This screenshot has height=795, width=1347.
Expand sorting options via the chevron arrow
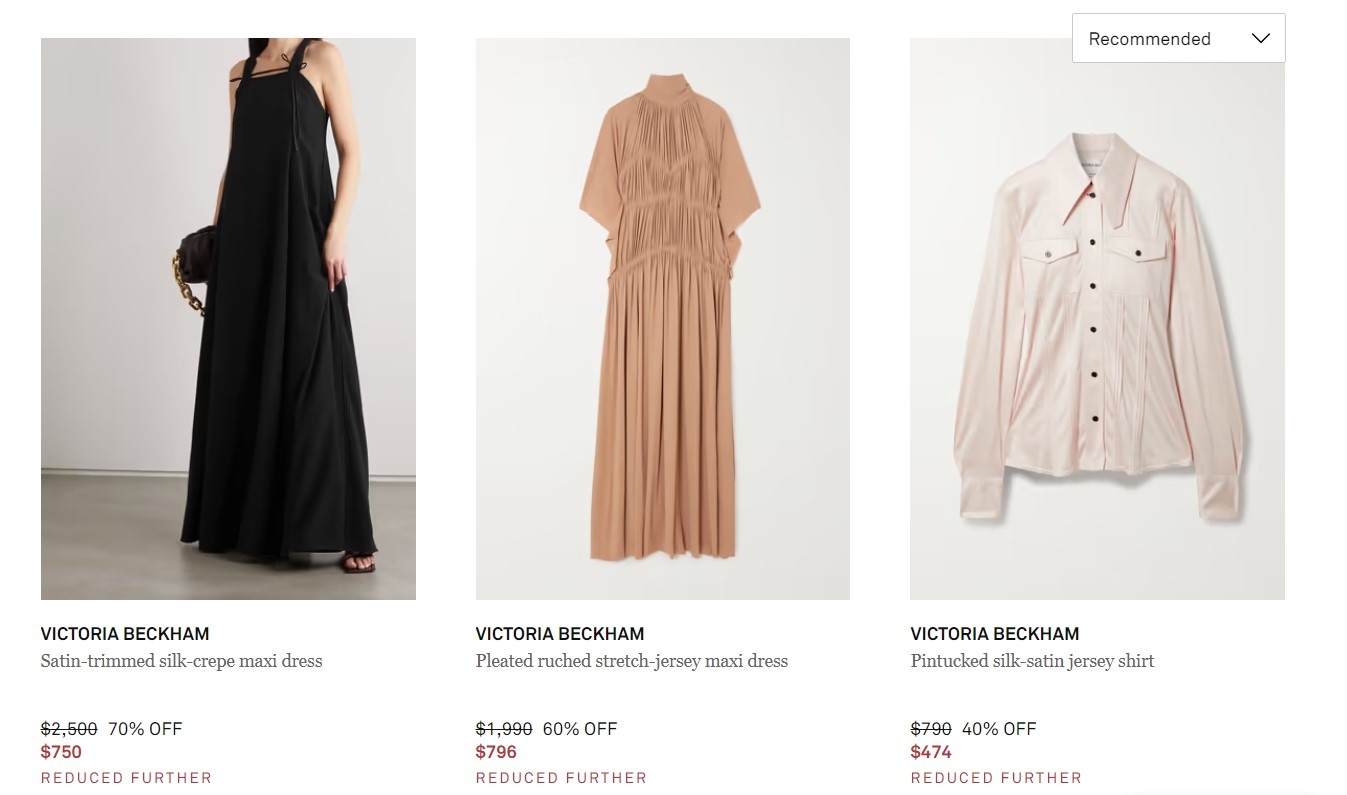click(x=1260, y=38)
